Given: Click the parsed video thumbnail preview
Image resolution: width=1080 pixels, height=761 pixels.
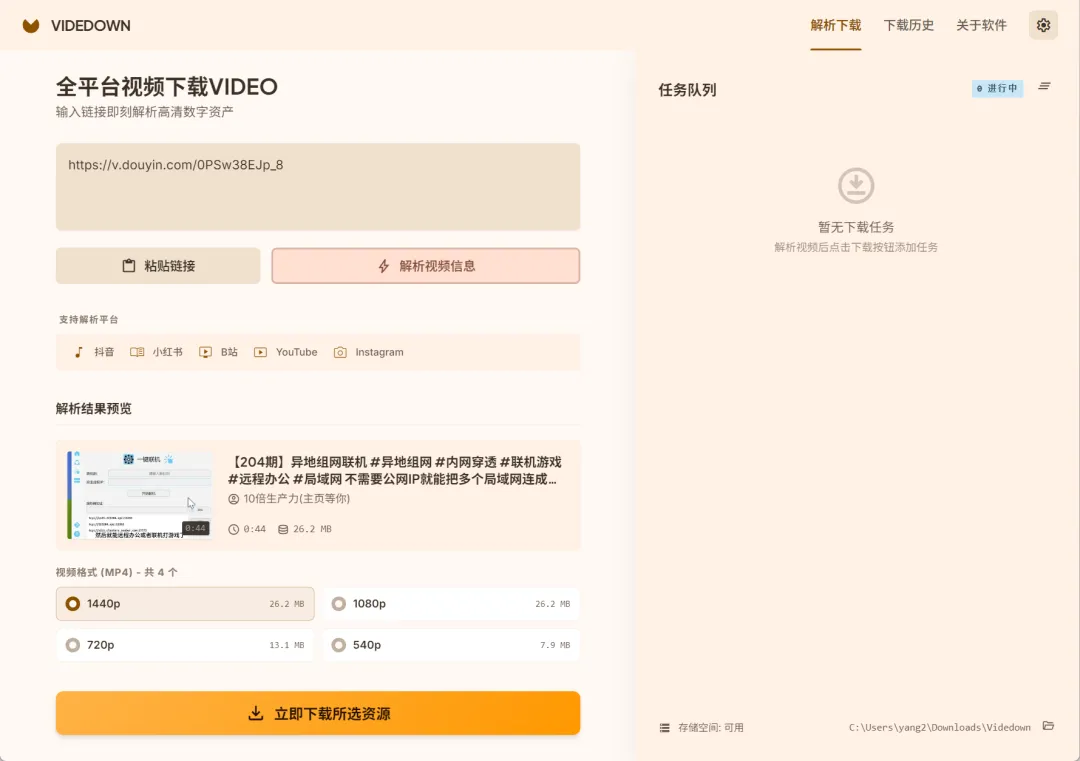Looking at the screenshot, I should click(140, 494).
